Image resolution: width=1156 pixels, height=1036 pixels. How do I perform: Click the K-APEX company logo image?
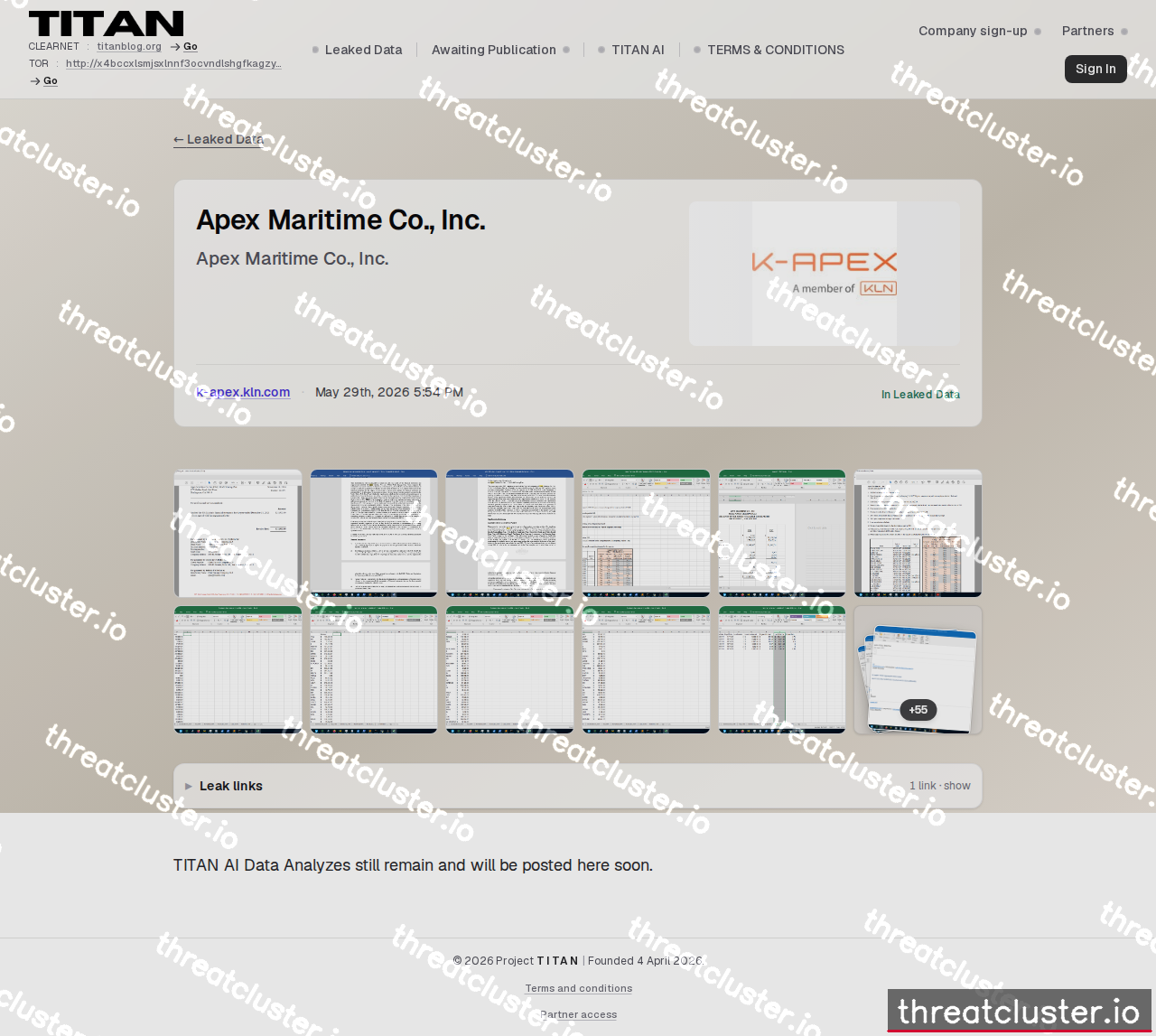[825, 274]
